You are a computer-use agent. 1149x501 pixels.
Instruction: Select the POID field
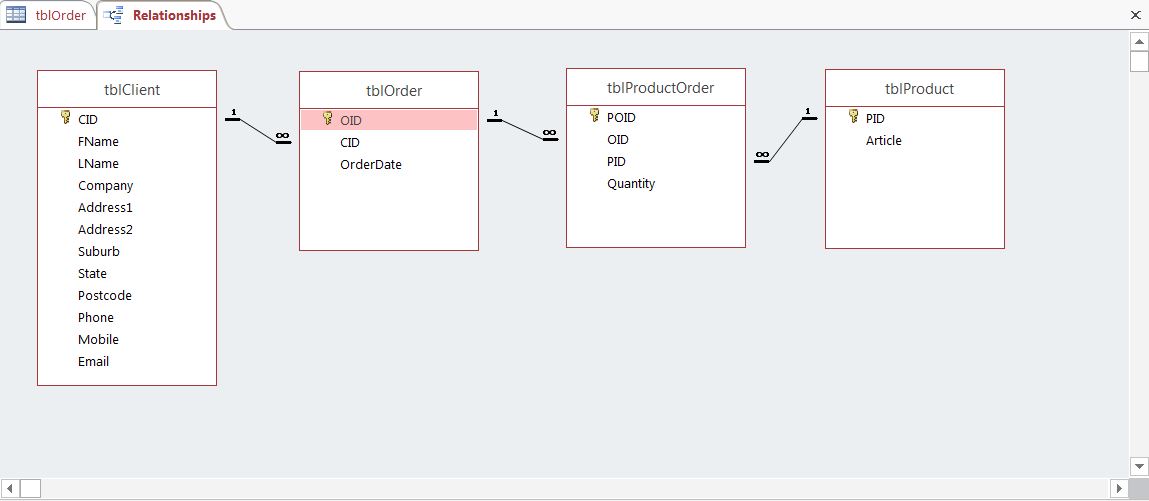(621, 117)
